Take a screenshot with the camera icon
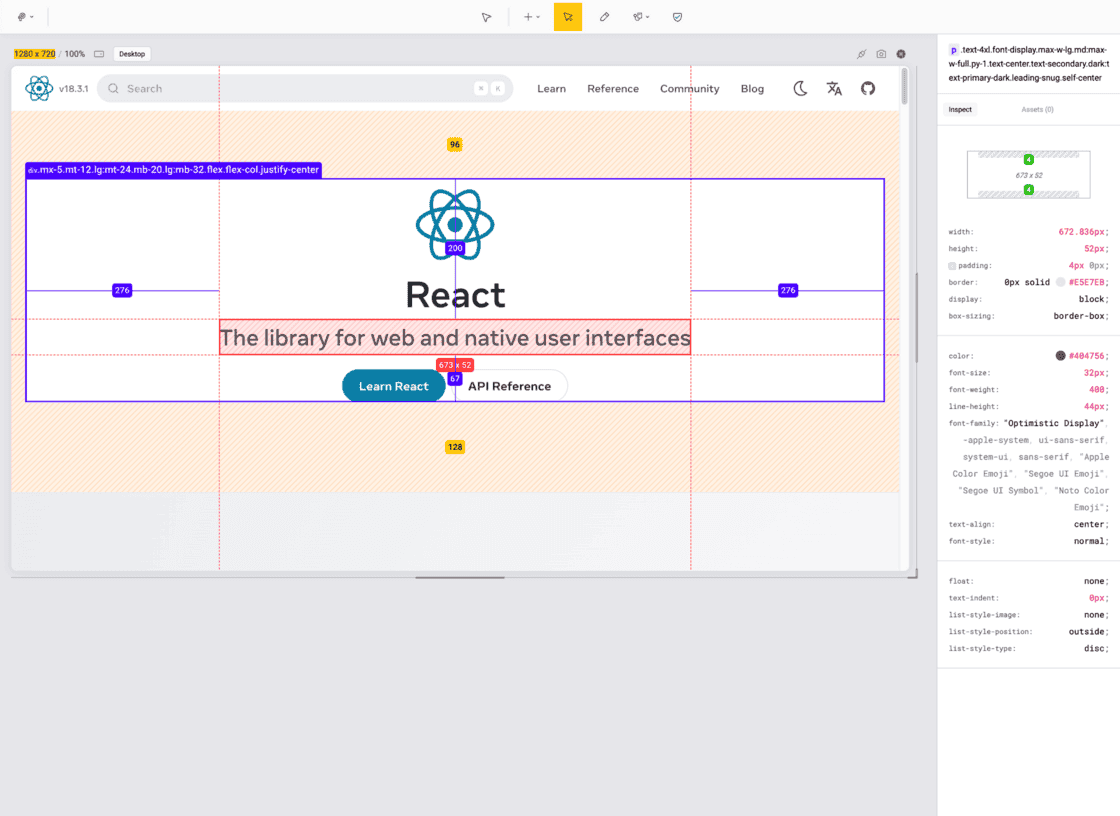 click(881, 54)
